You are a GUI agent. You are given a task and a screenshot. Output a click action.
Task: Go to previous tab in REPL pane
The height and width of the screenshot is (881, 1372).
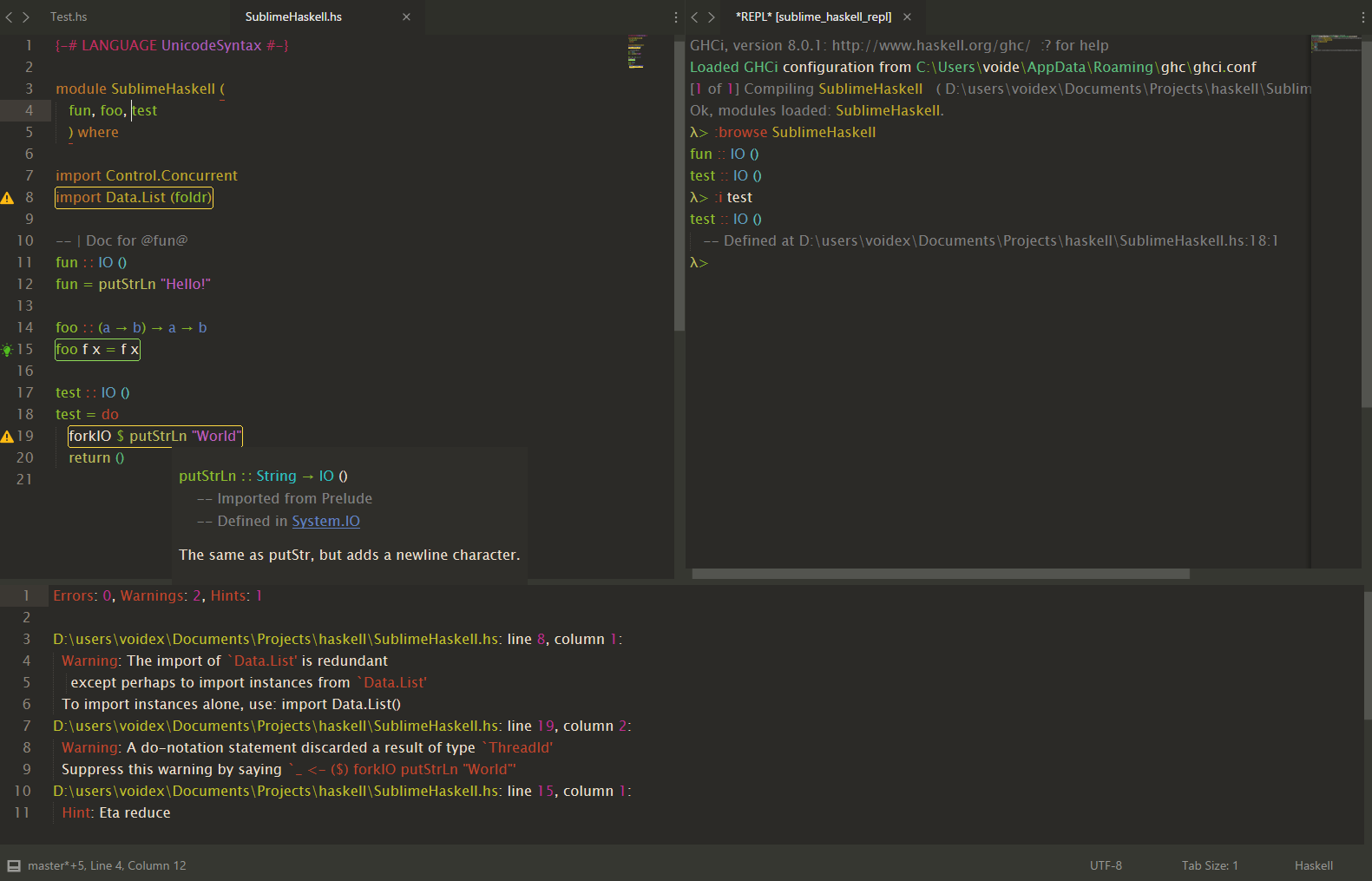pos(694,16)
